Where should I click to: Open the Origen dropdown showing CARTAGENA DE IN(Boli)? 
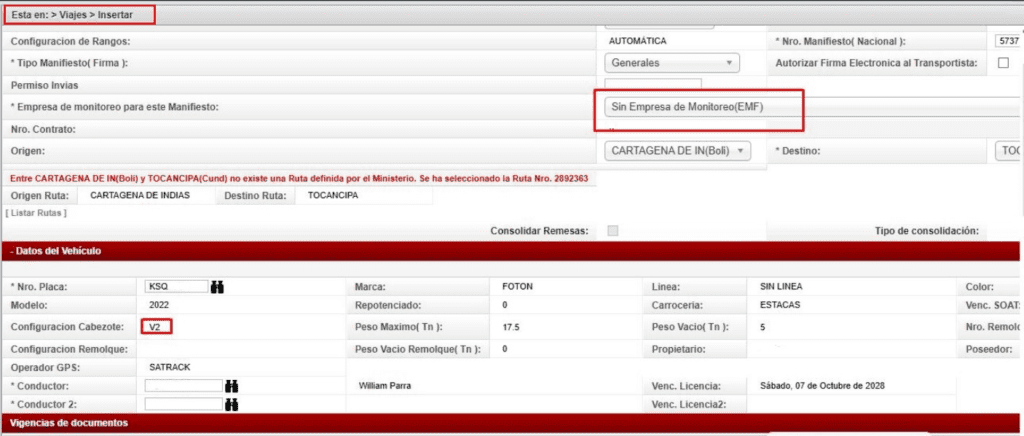(677, 150)
